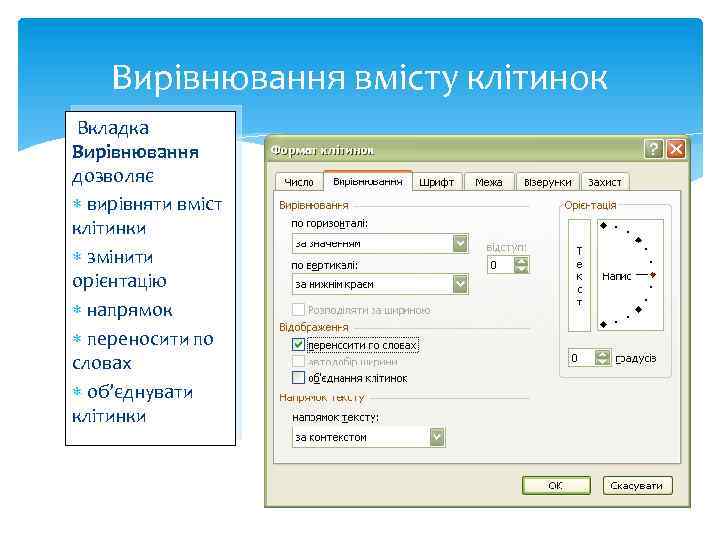The width and height of the screenshot is (720, 540).
Task: Open the text direction dropdown arrow
Action: (437, 437)
